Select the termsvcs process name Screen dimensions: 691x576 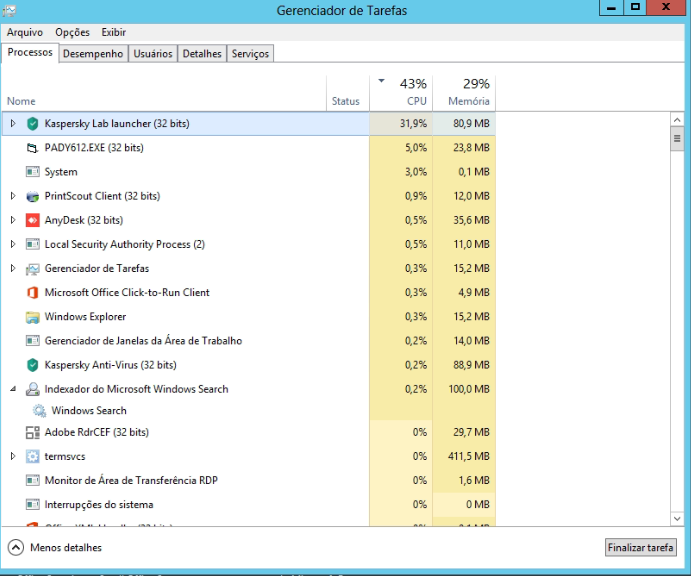65,457
